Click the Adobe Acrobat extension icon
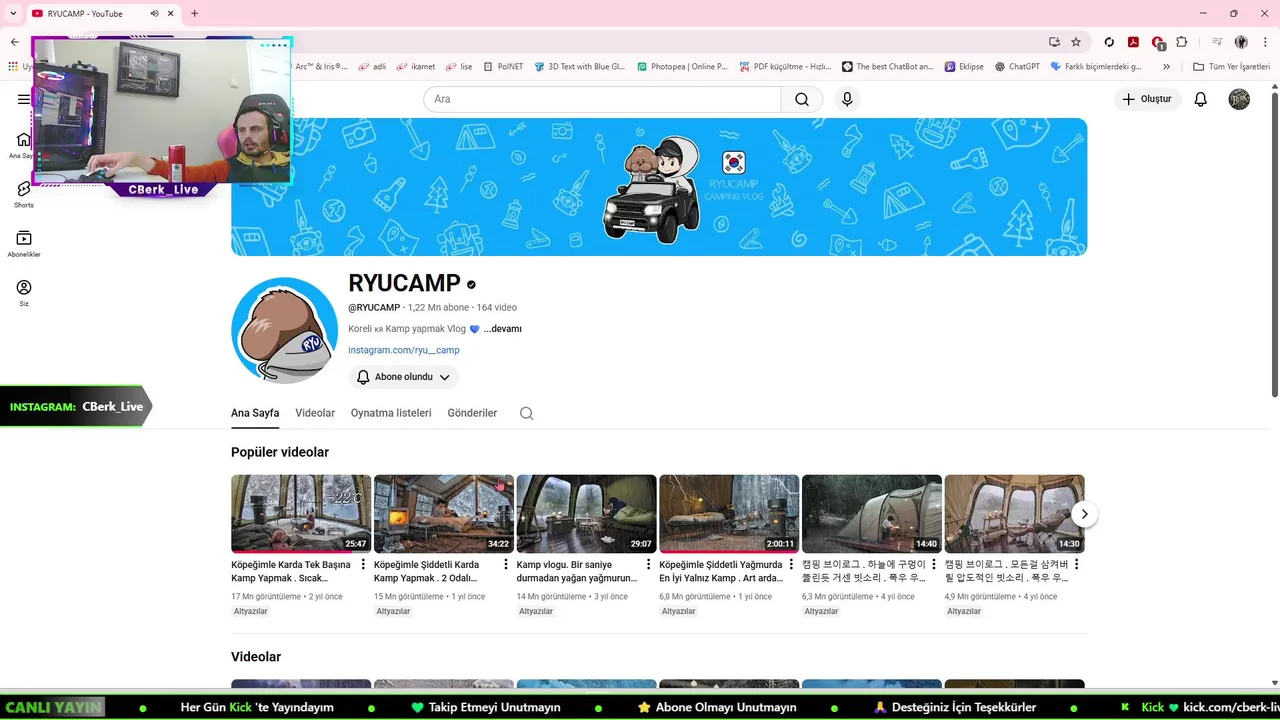The height and width of the screenshot is (720, 1280). pyautogui.click(x=1133, y=42)
